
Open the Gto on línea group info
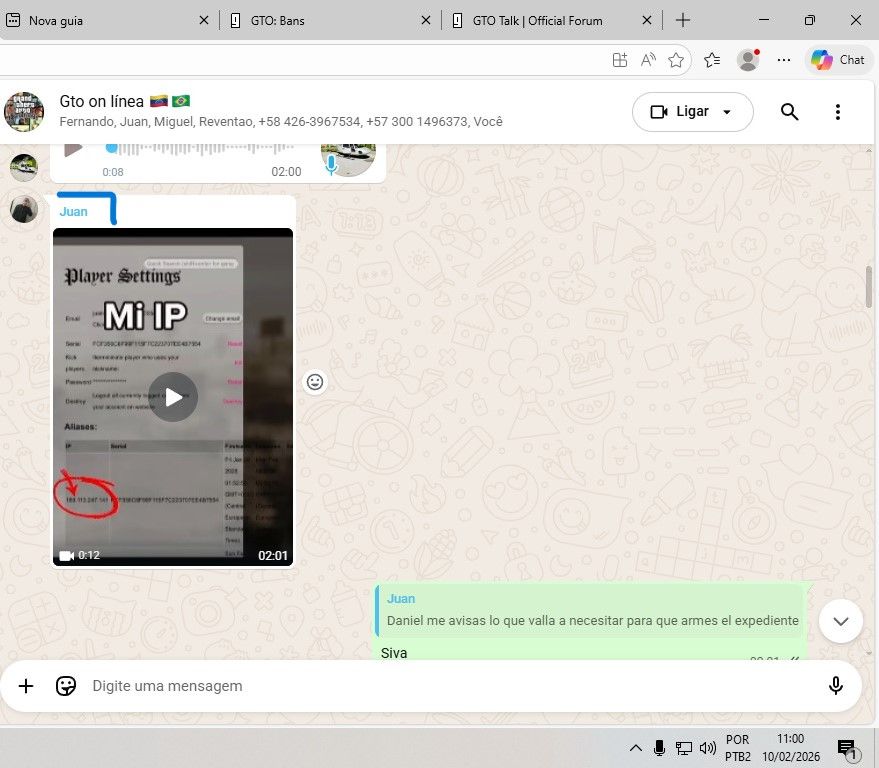click(x=280, y=111)
